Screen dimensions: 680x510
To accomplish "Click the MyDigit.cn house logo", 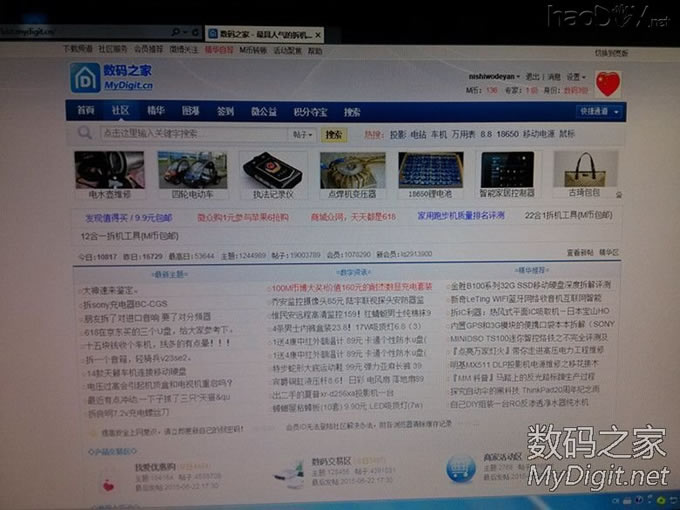I will [x=85, y=78].
